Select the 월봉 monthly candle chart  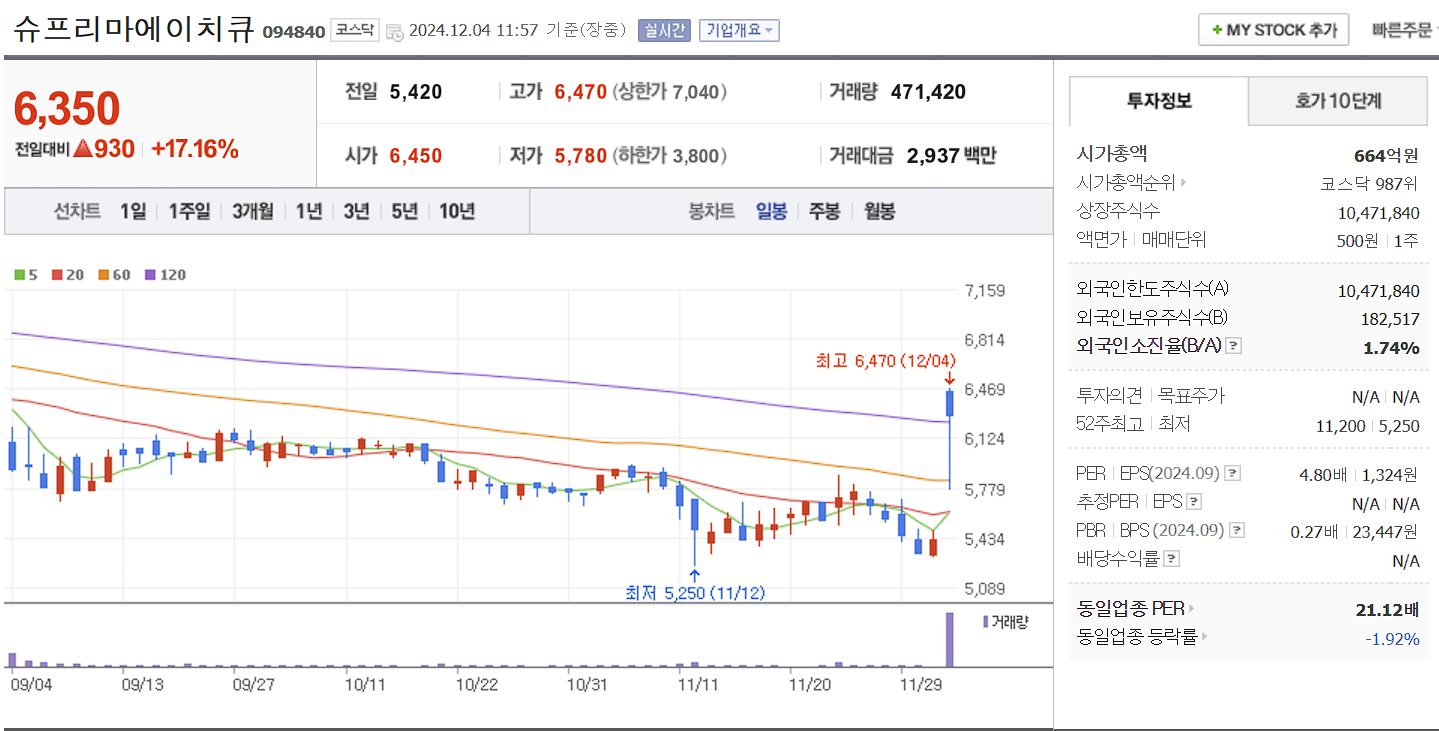[879, 211]
